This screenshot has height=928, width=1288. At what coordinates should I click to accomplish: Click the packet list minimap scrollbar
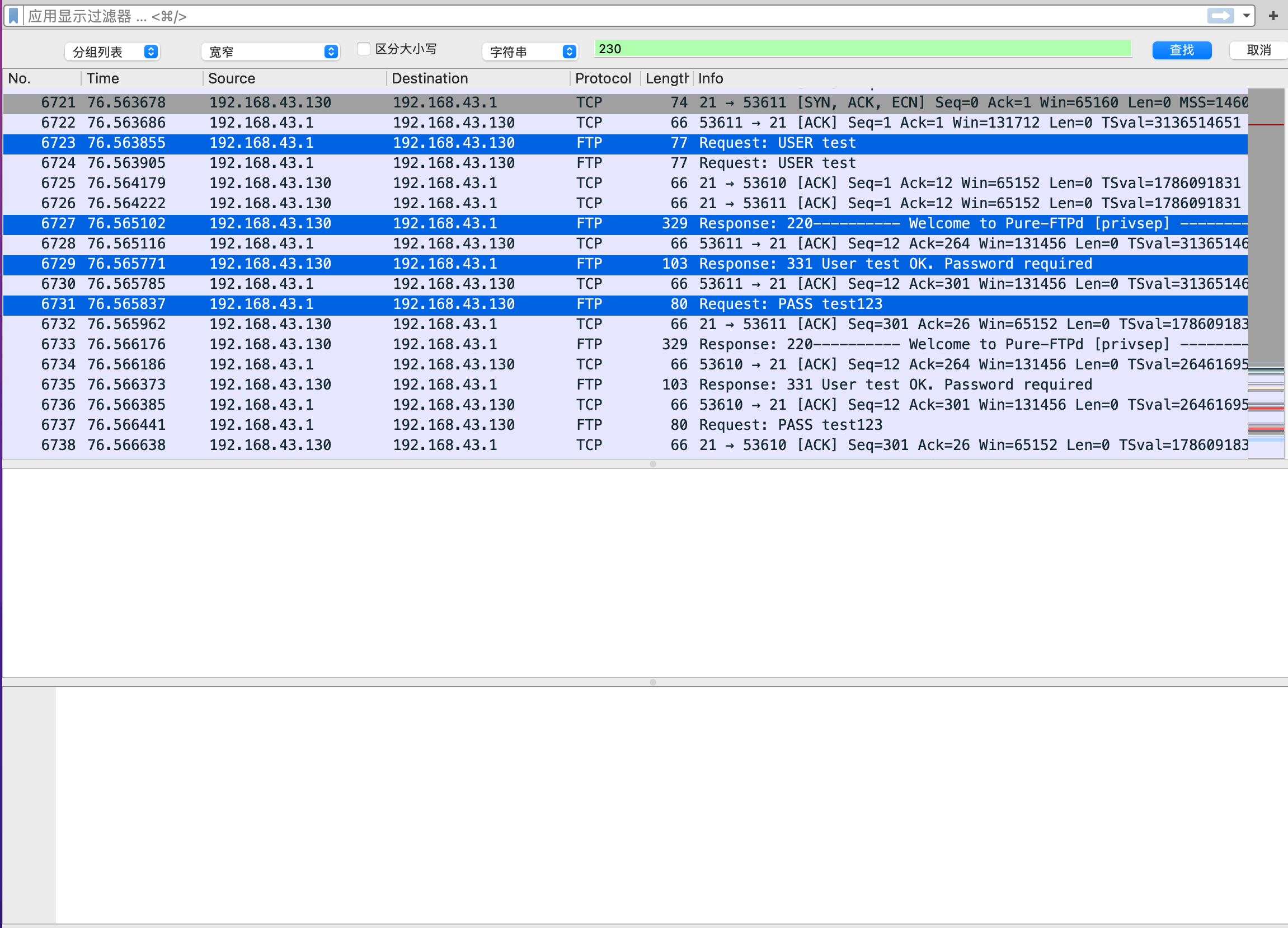pos(1266,273)
